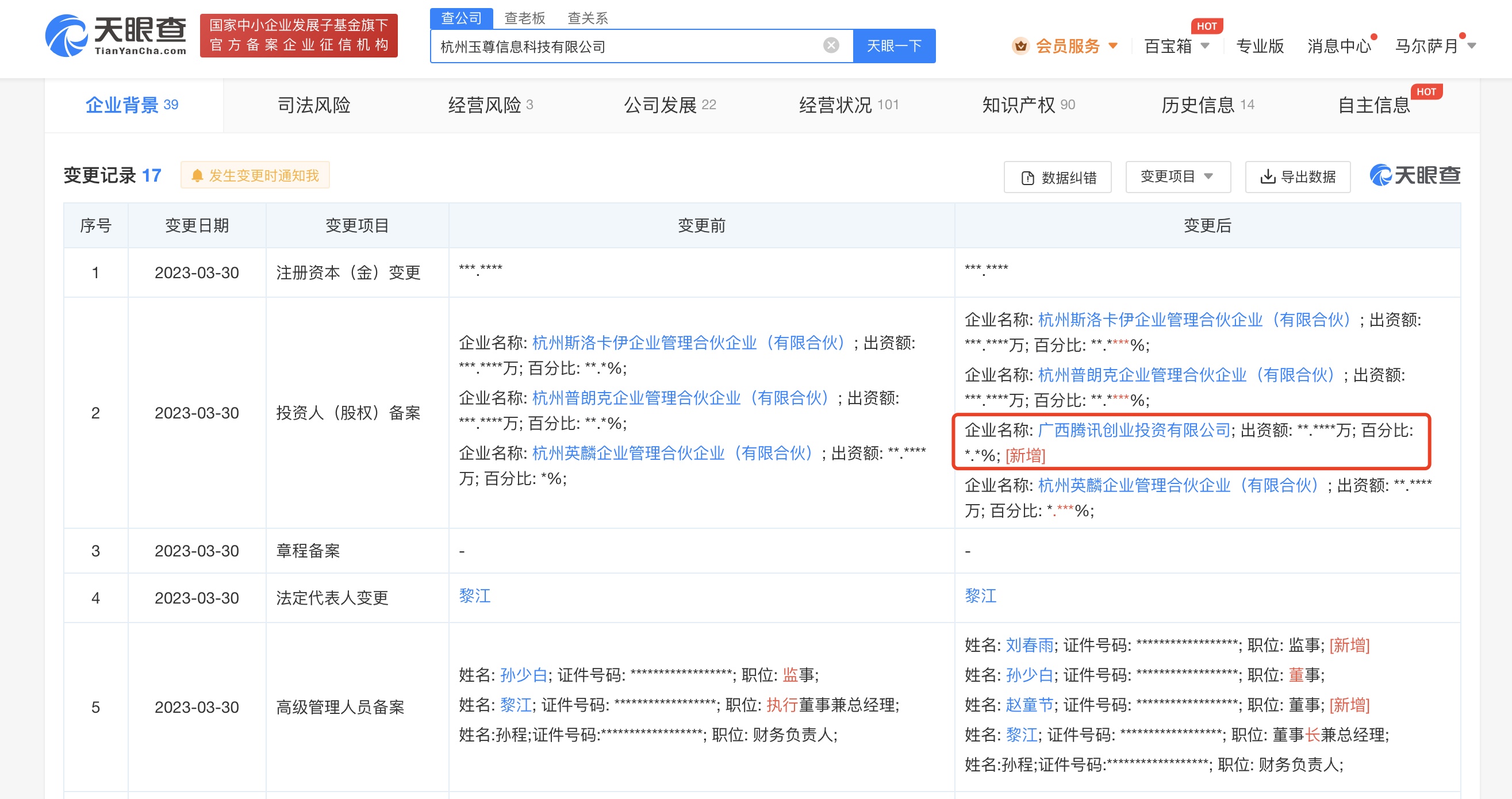Viewport: 1512px width, 799px height.
Task: Click the member services crown icon
Action: pos(1020,46)
